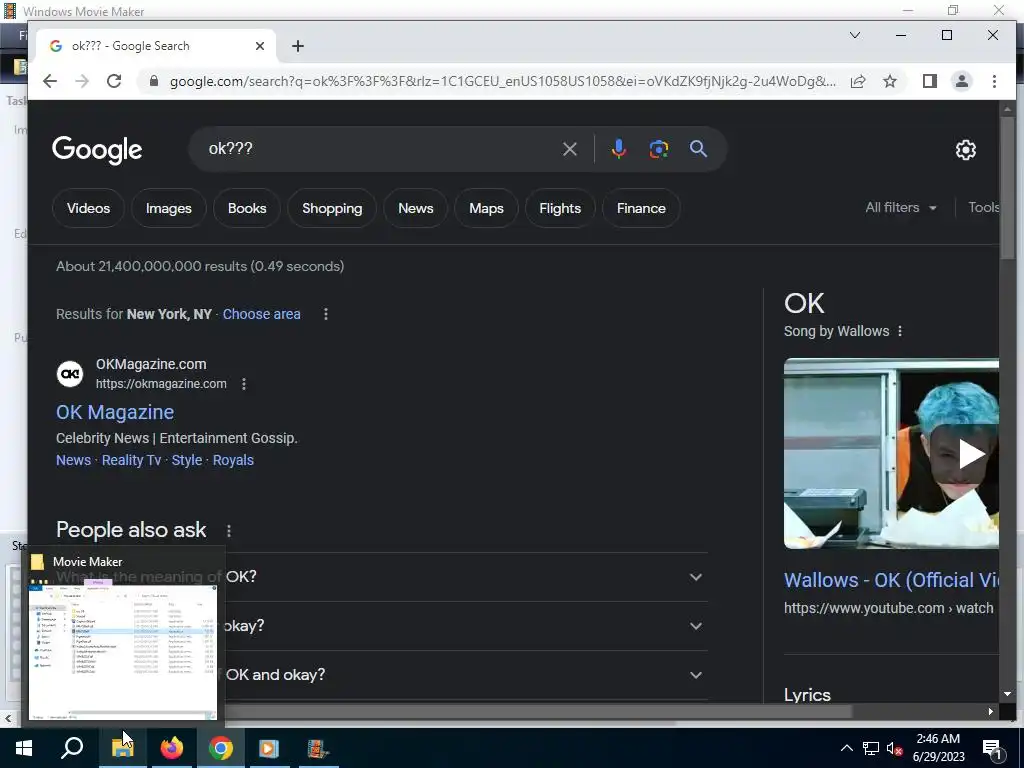Image resolution: width=1024 pixels, height=768 pixels.
Task: Search by image with Google Lens
Action: [x=658, y=149]
